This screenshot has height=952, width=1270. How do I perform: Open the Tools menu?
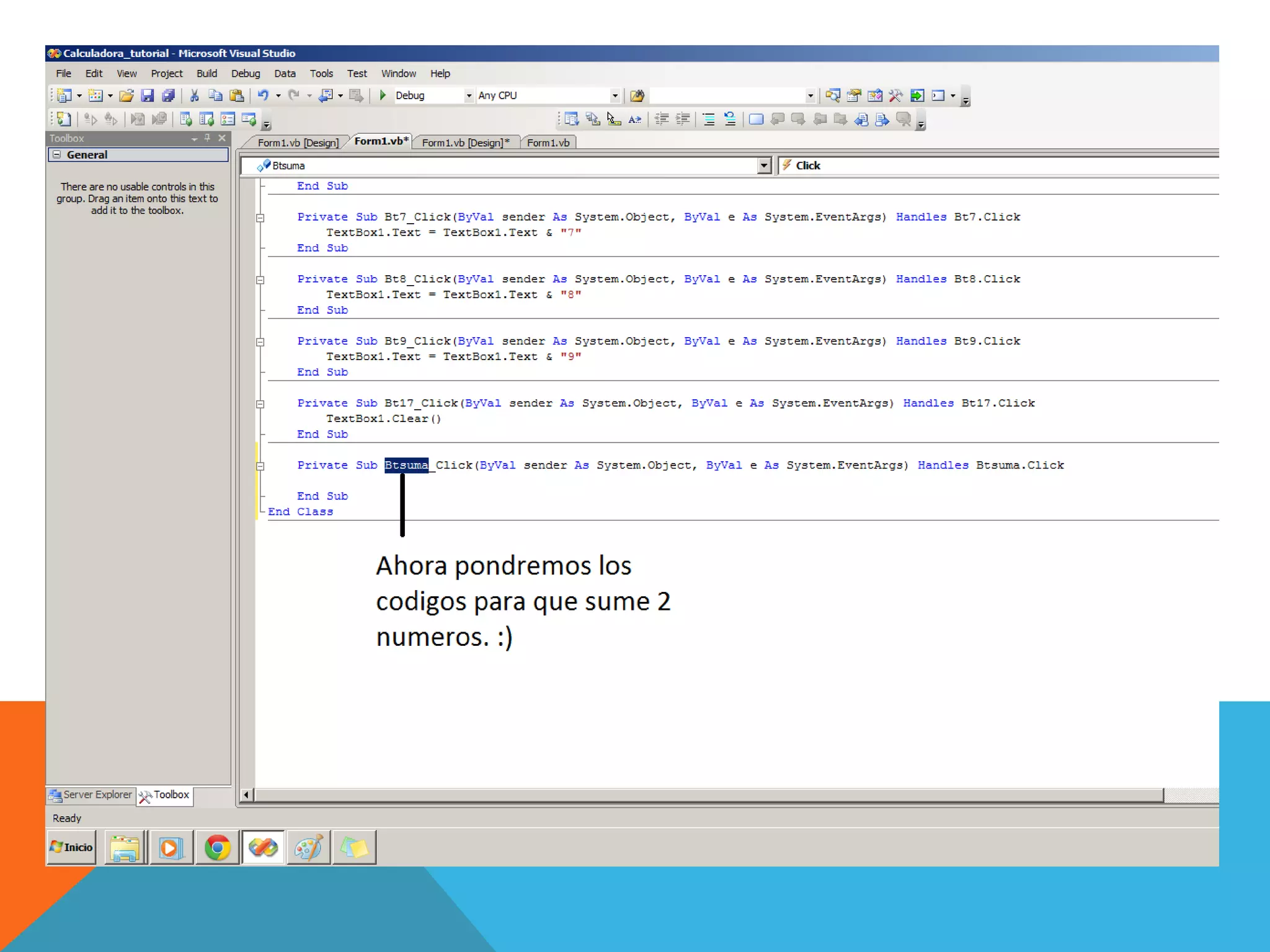pos(321,73)
